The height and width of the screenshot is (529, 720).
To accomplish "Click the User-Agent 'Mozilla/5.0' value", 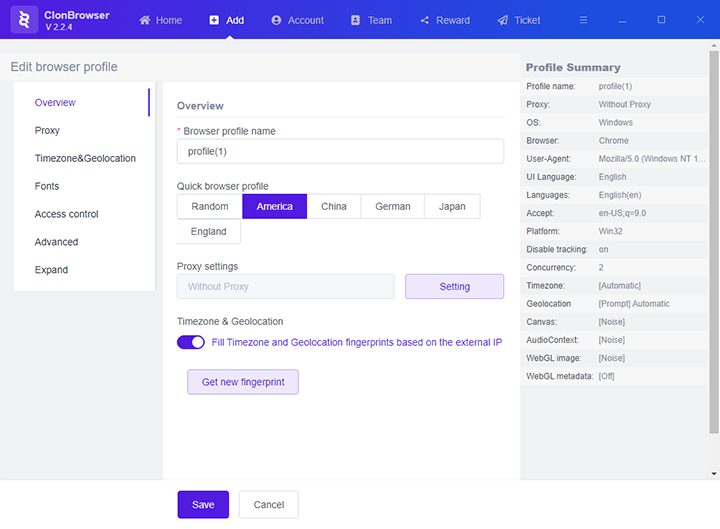I will (652, 159).
